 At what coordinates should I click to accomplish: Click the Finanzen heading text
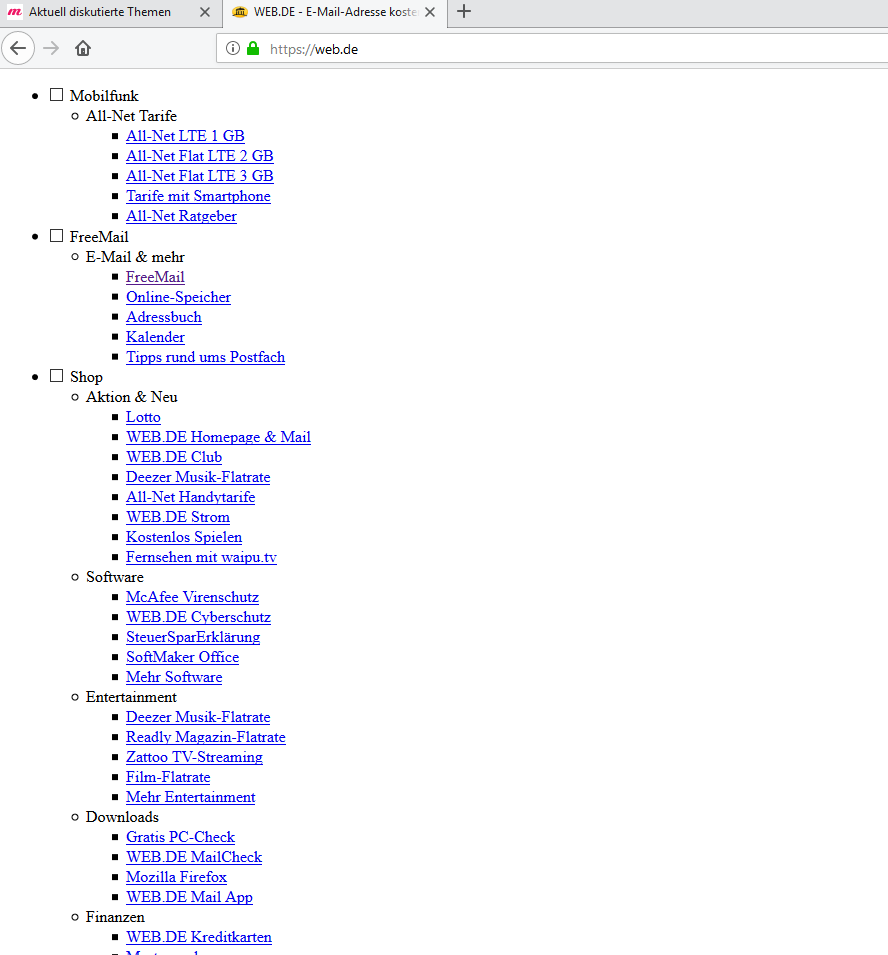[x=115, y=917]
